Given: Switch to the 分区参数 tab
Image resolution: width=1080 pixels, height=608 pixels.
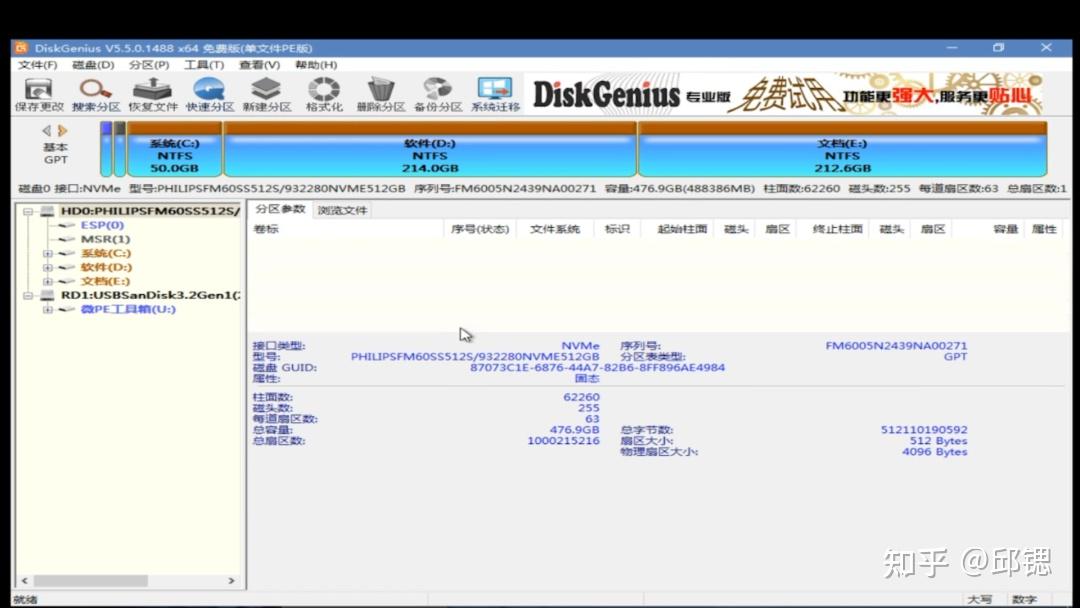Looking at the screenshot, I should pyautogui.click(x=280, y=209).
